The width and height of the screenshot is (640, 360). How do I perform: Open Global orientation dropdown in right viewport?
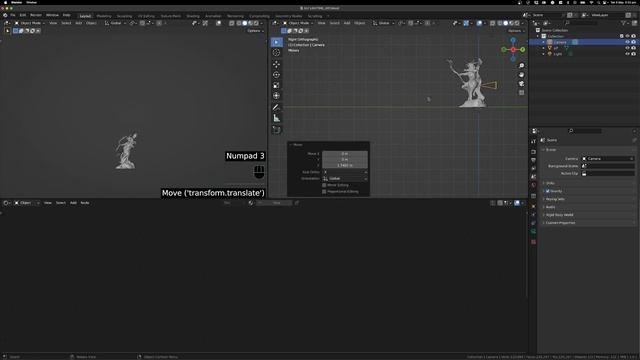(384, 23)
